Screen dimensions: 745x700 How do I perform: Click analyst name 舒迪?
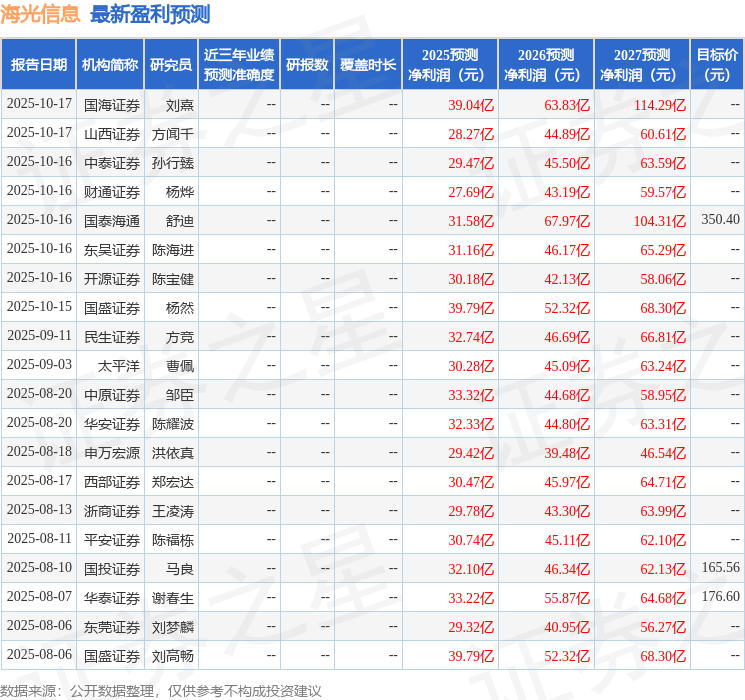180,221
